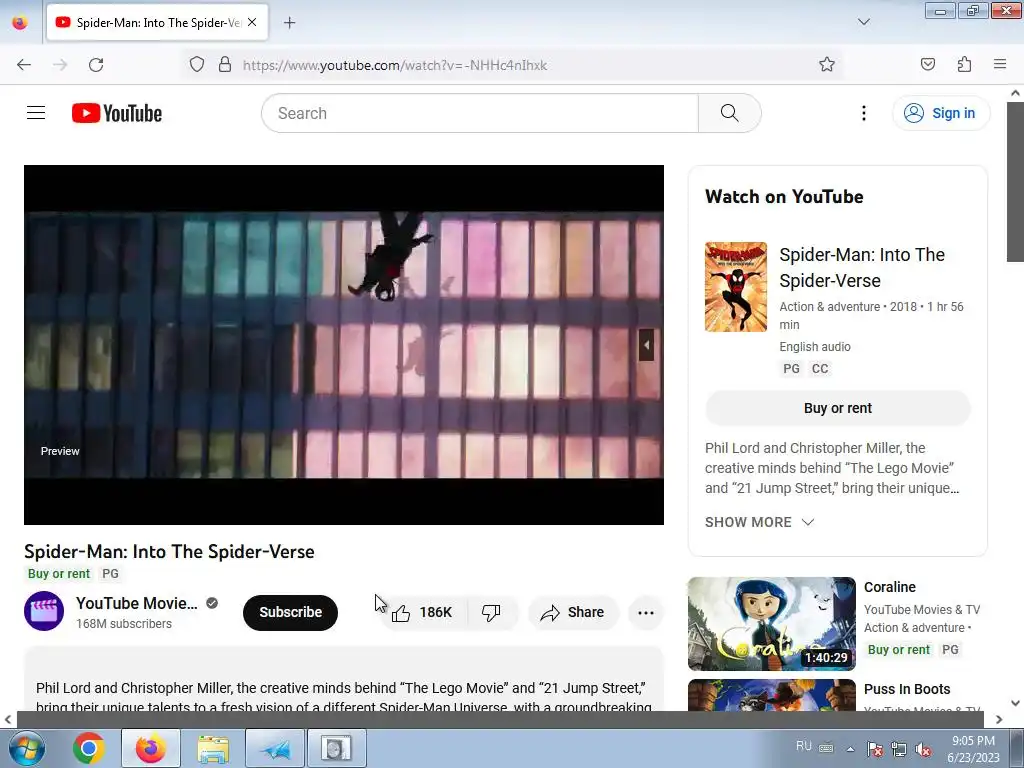Show hidden tray icons arrow
Screen dimensions: 1024x768
point(850,749)
